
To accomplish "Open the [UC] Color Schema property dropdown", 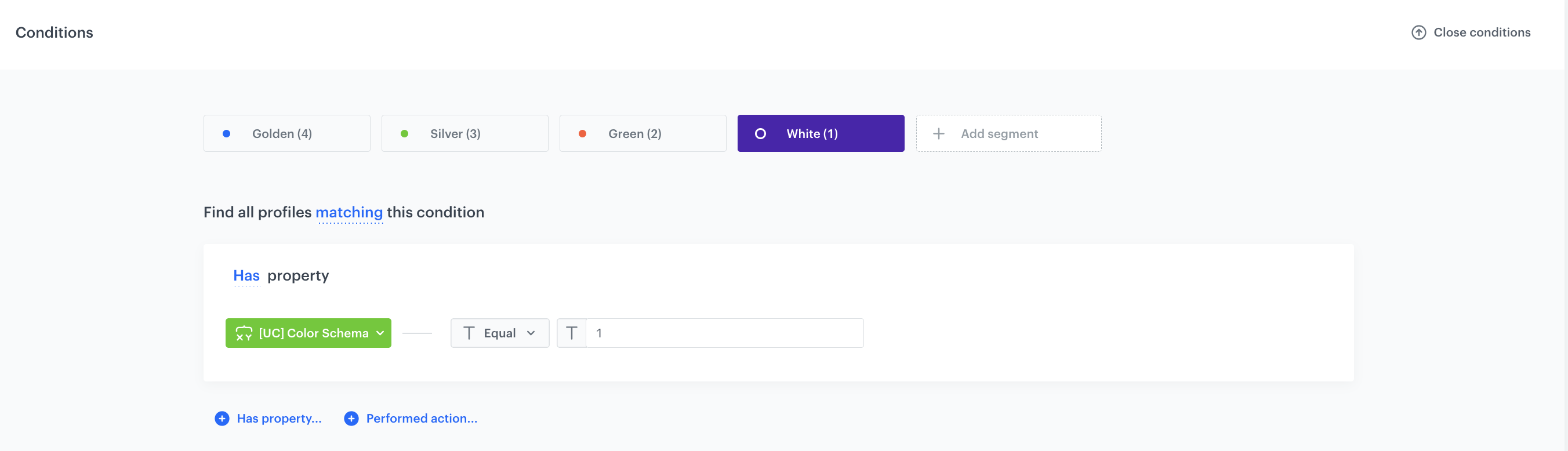I will [x=308, y=333].
